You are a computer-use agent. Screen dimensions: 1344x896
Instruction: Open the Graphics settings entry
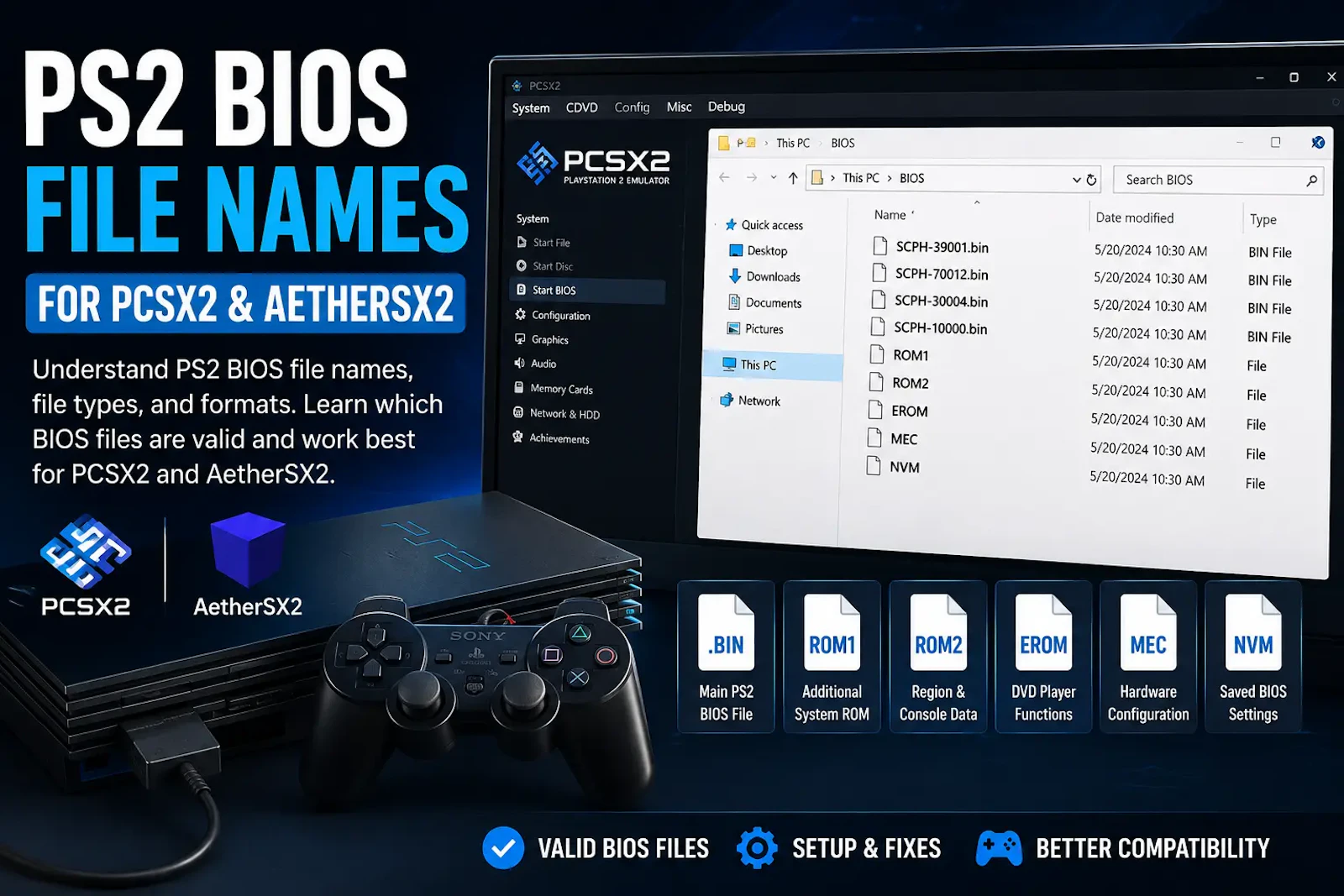coord(542,339)
